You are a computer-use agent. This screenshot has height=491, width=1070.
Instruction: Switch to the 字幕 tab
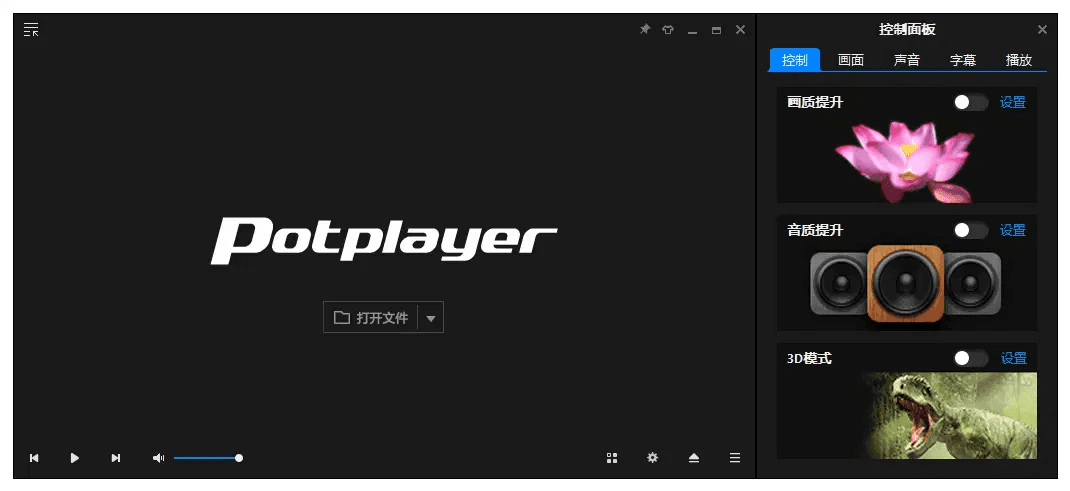963,60
